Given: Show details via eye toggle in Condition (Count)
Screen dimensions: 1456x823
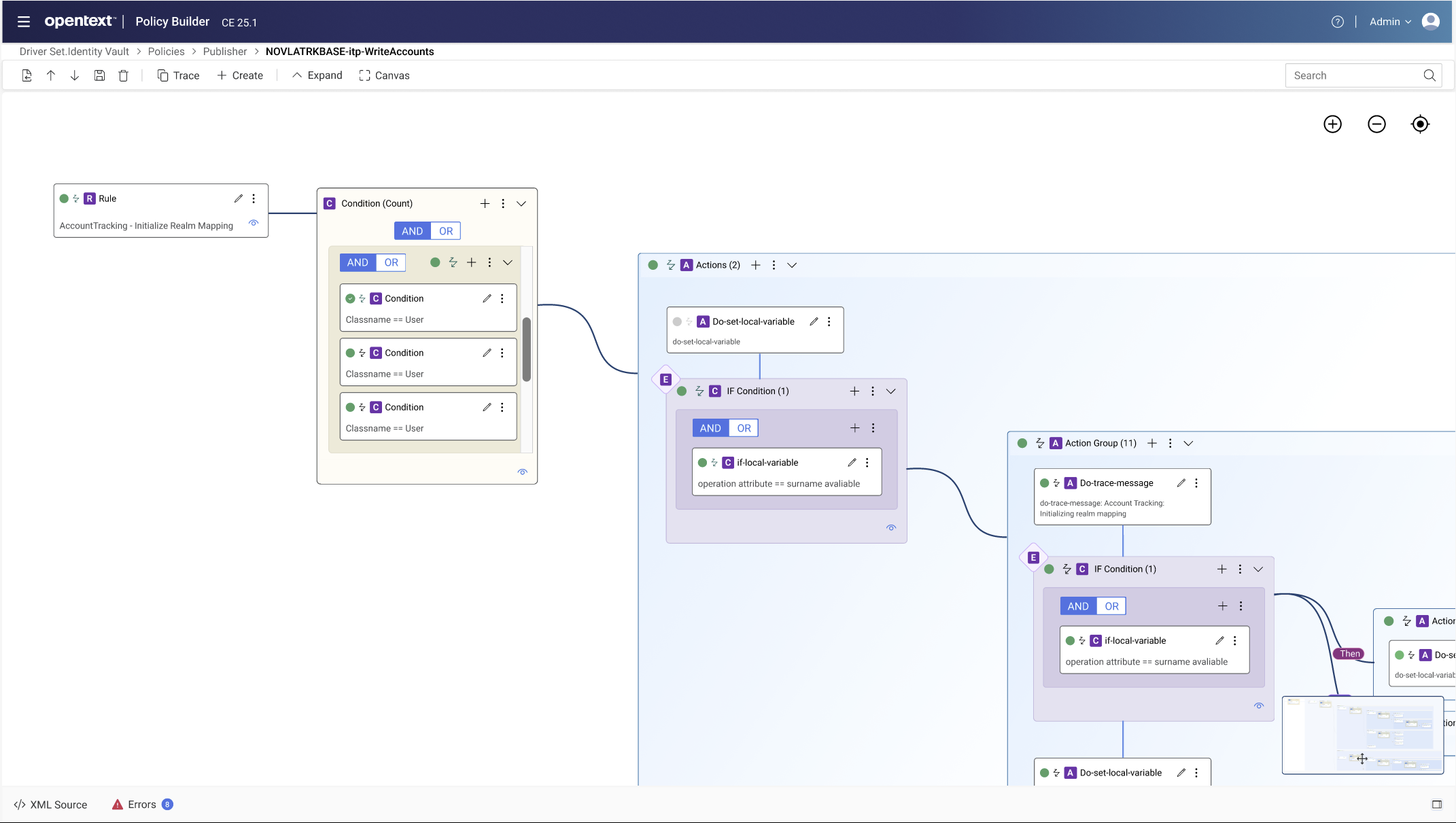Looking at the screenshot, I should click(x=522, y=472).
